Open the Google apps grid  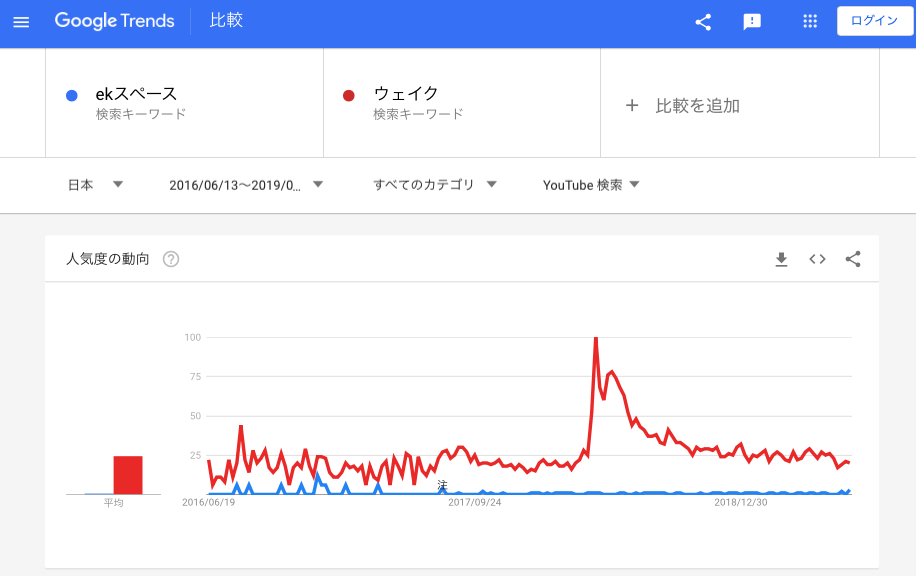pos(810,22)
